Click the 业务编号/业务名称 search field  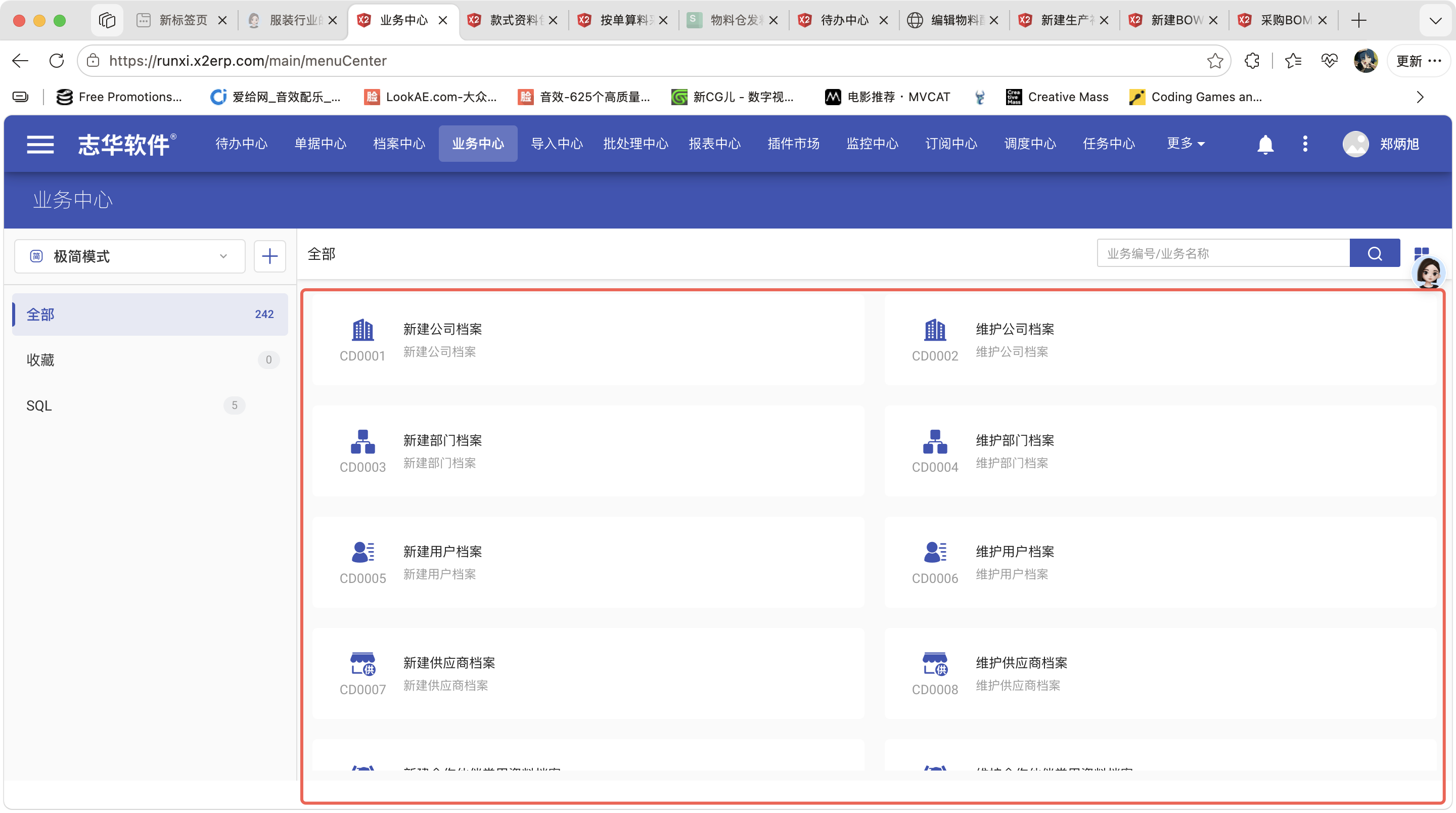tap(1223, 253)
